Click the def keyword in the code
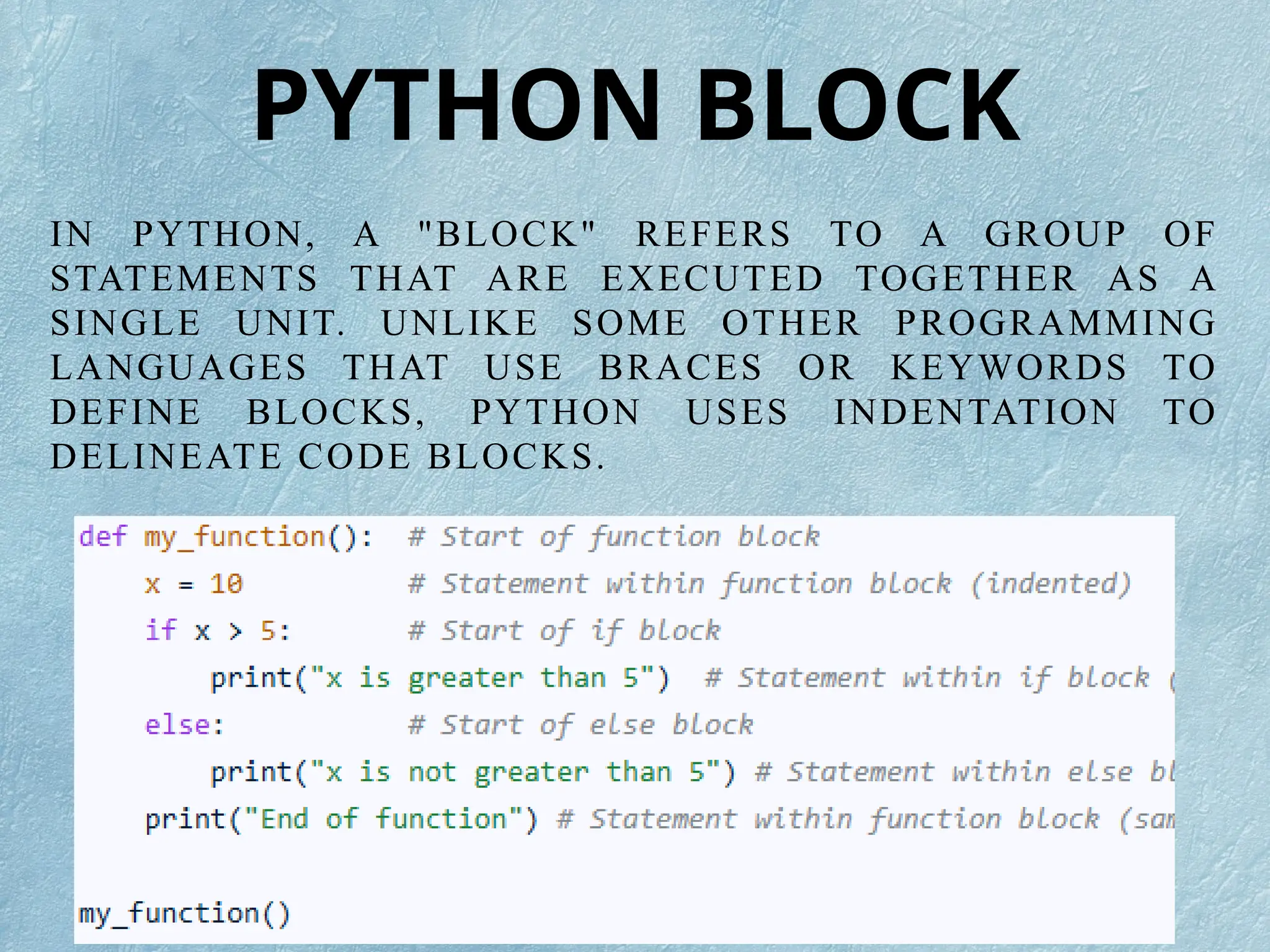Image resolution: width=1270 pixels, height=952 pixels. tap(103, 537)
